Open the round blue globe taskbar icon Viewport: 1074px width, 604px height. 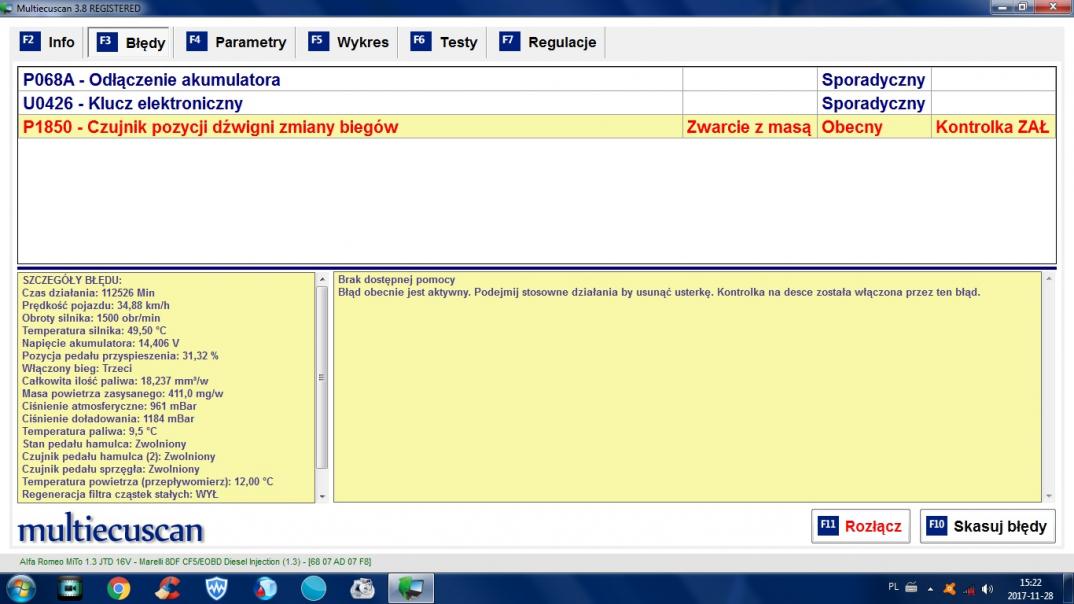coord(314,588)
